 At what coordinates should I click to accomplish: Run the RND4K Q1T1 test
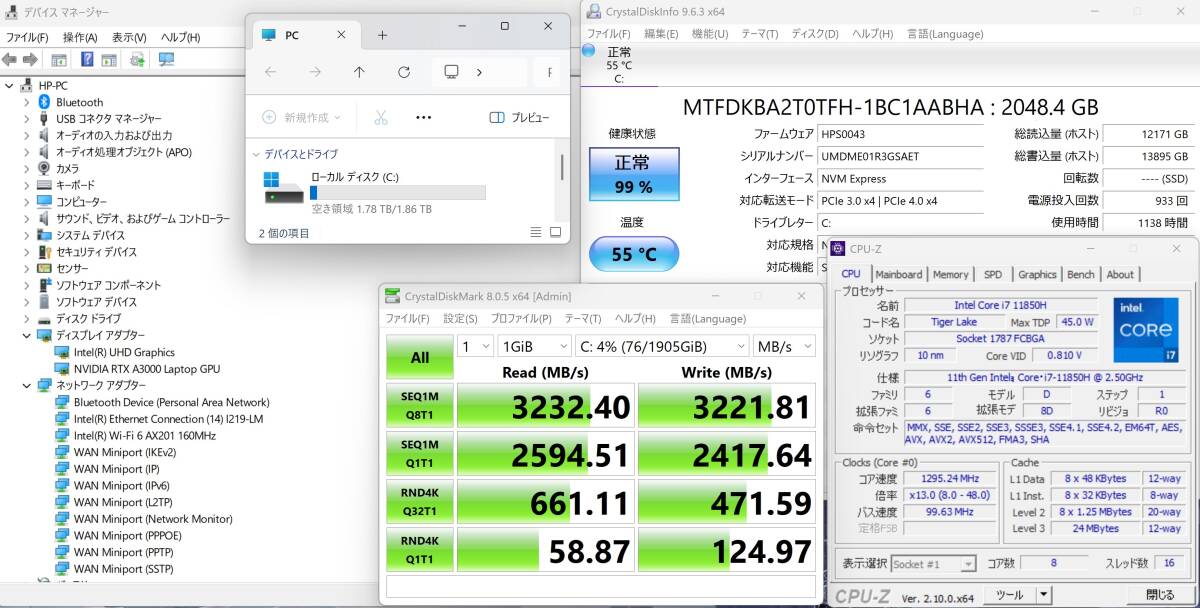tap(420, 550)
